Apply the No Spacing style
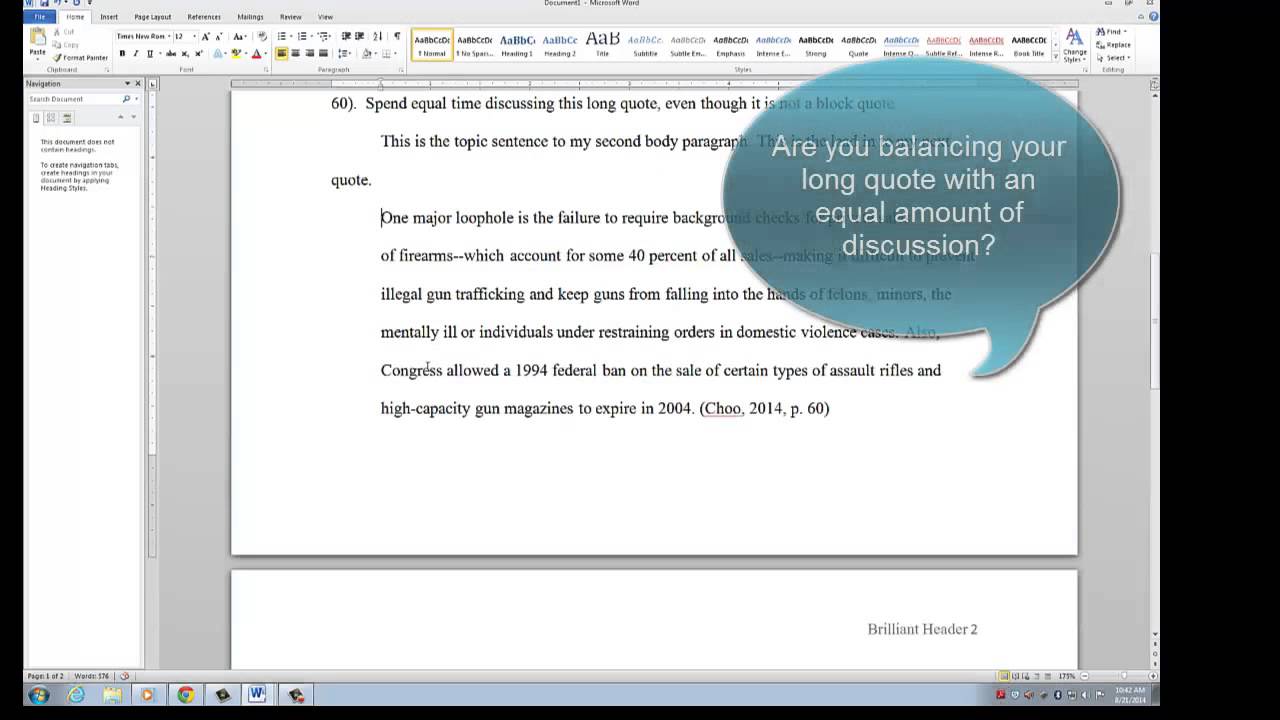Viewport: 1280px width, 720px height. click(475, 44)
